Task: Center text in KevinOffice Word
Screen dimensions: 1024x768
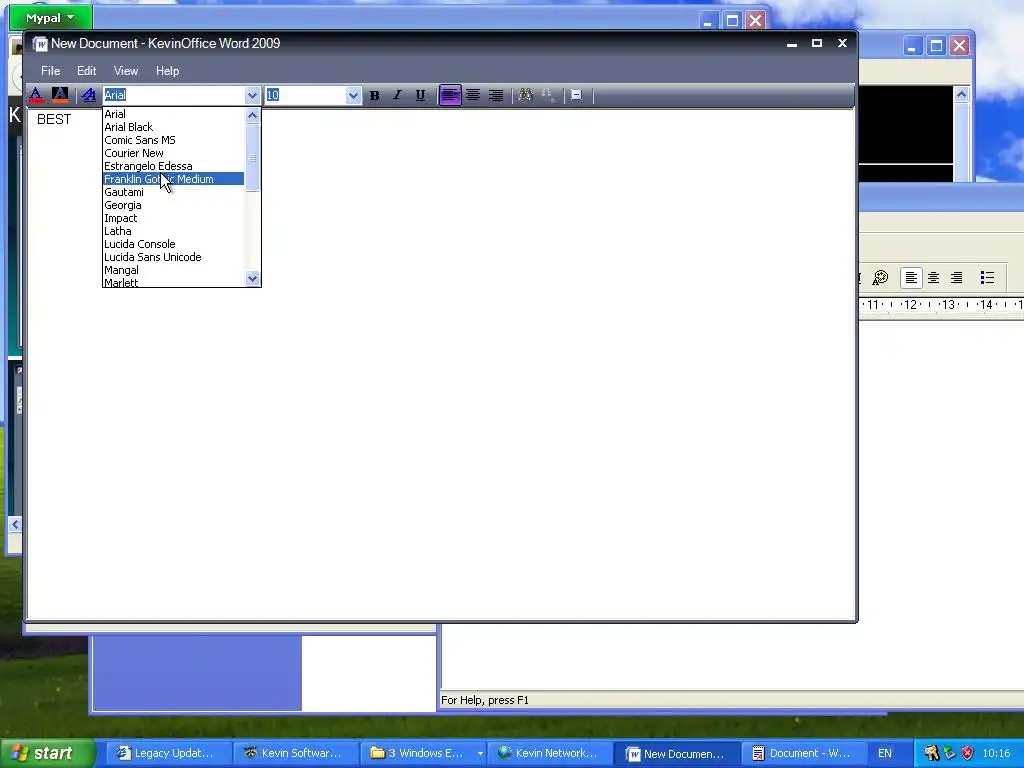Action: [473, 95]
